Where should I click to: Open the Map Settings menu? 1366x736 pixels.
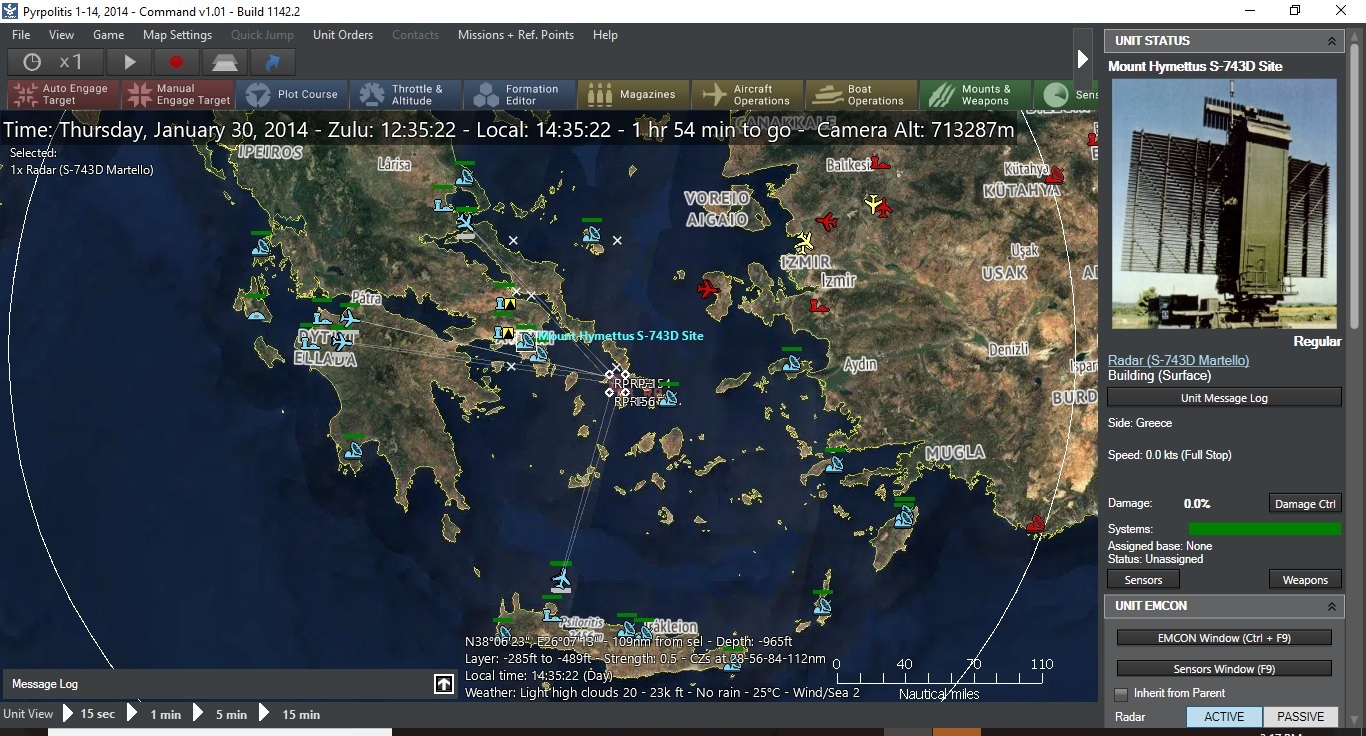pos(177,35)
